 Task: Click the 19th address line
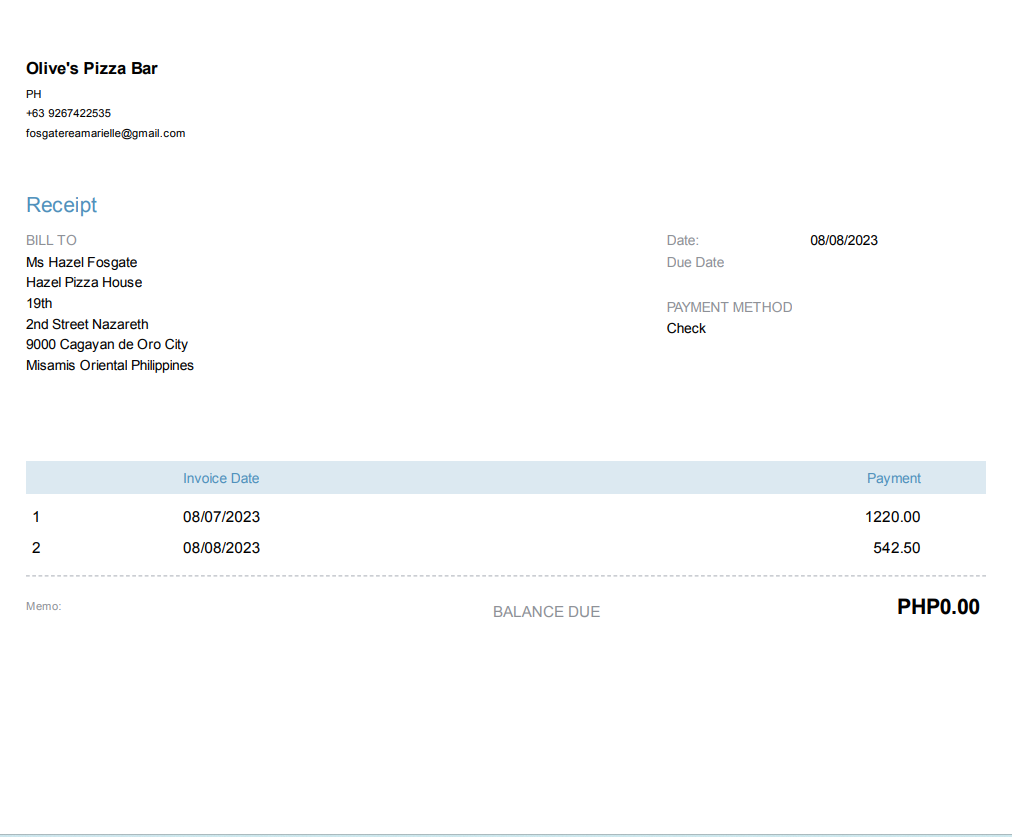(39, 303)
